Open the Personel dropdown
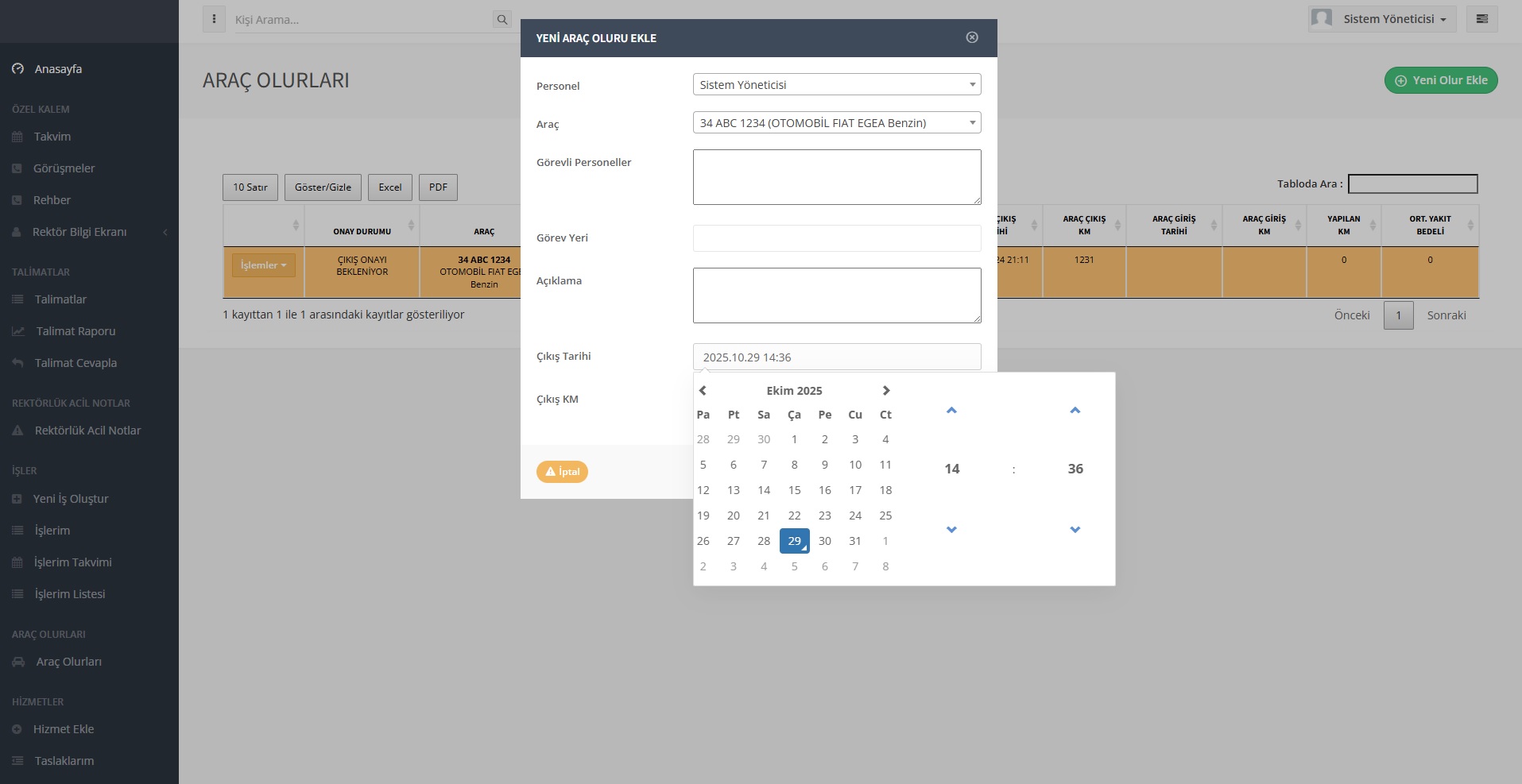1522x784 pixels. point(836,85)
